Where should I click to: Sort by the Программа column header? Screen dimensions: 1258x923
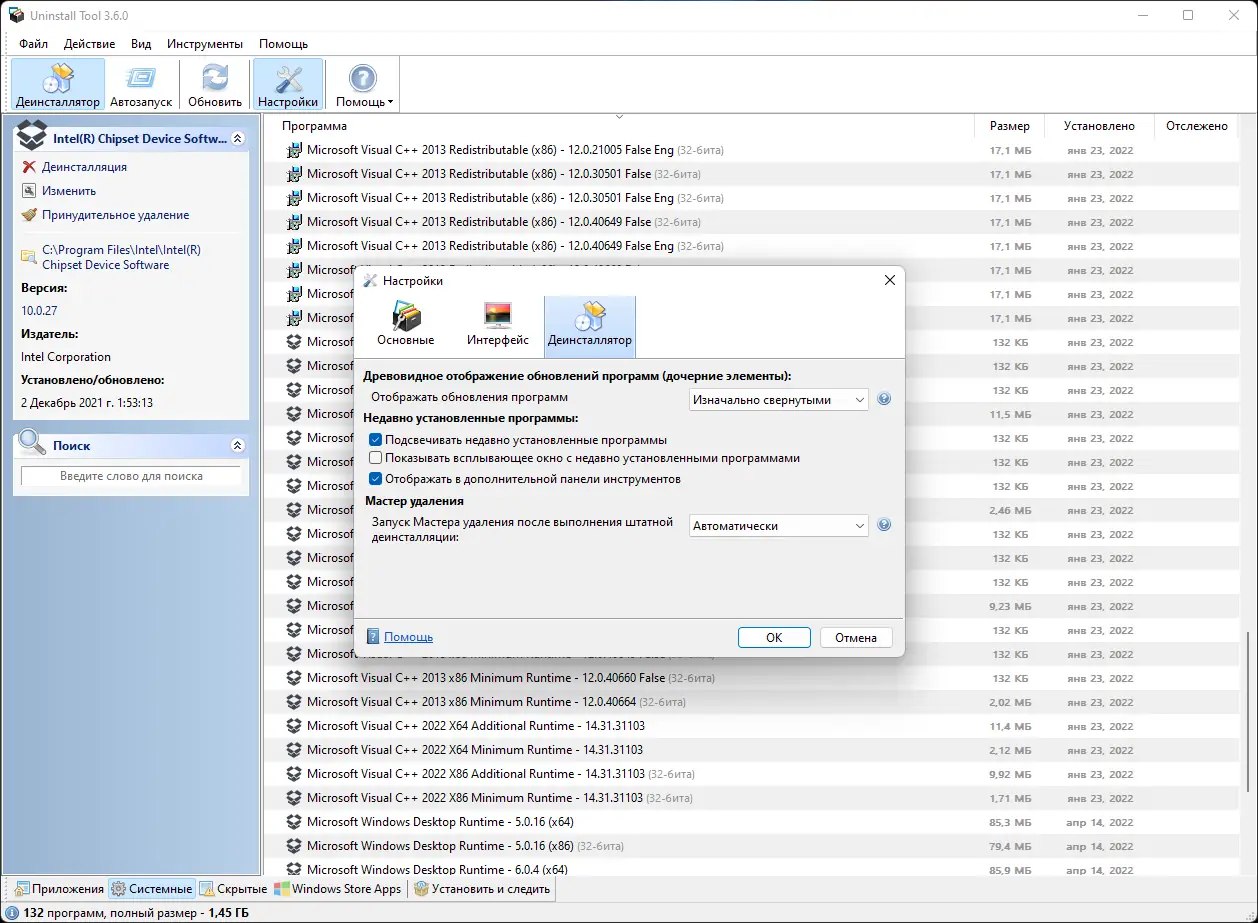tap(618, 126)
